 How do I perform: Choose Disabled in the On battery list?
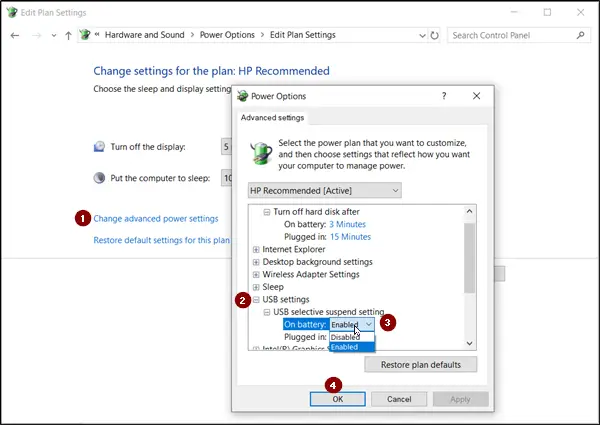click(x=352, y=337)
